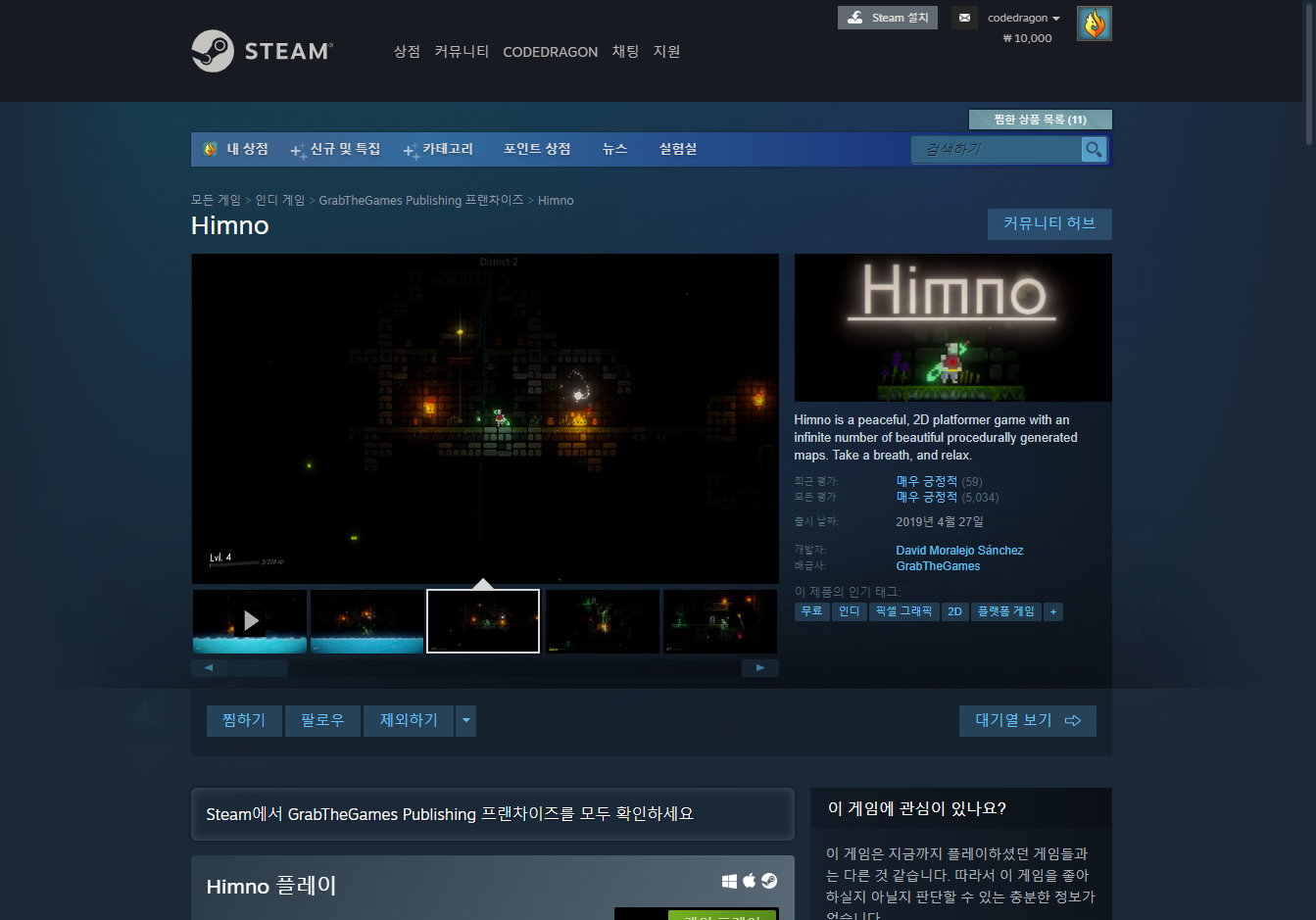Click Steam 설치 install button
The height and width of the screenshot is (920, 1316).
888,18
